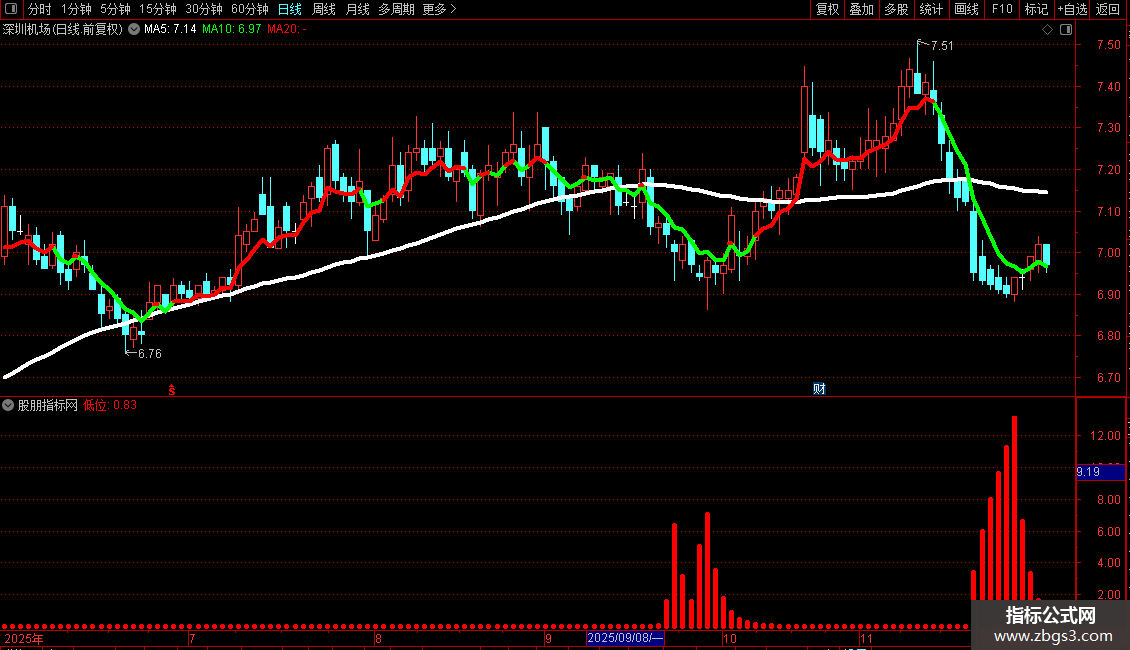Image resolution: width=1130 pixels, height=650 pixels.
Task: Switch to the 分时 tab
Action: click(40, 9)
